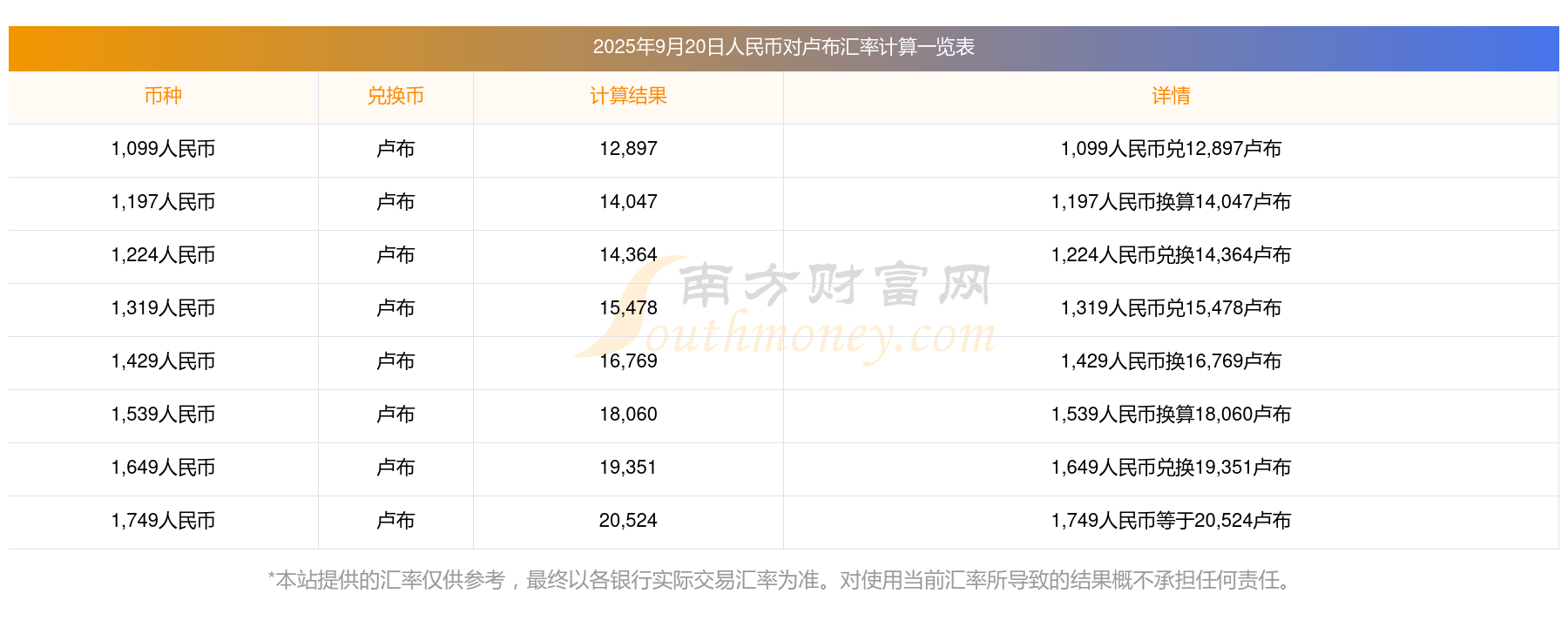Click the detail '1,099人民币兑12,897卢布'
Viewport: 1568px width, 627px height.
(x=1171, y=149)
